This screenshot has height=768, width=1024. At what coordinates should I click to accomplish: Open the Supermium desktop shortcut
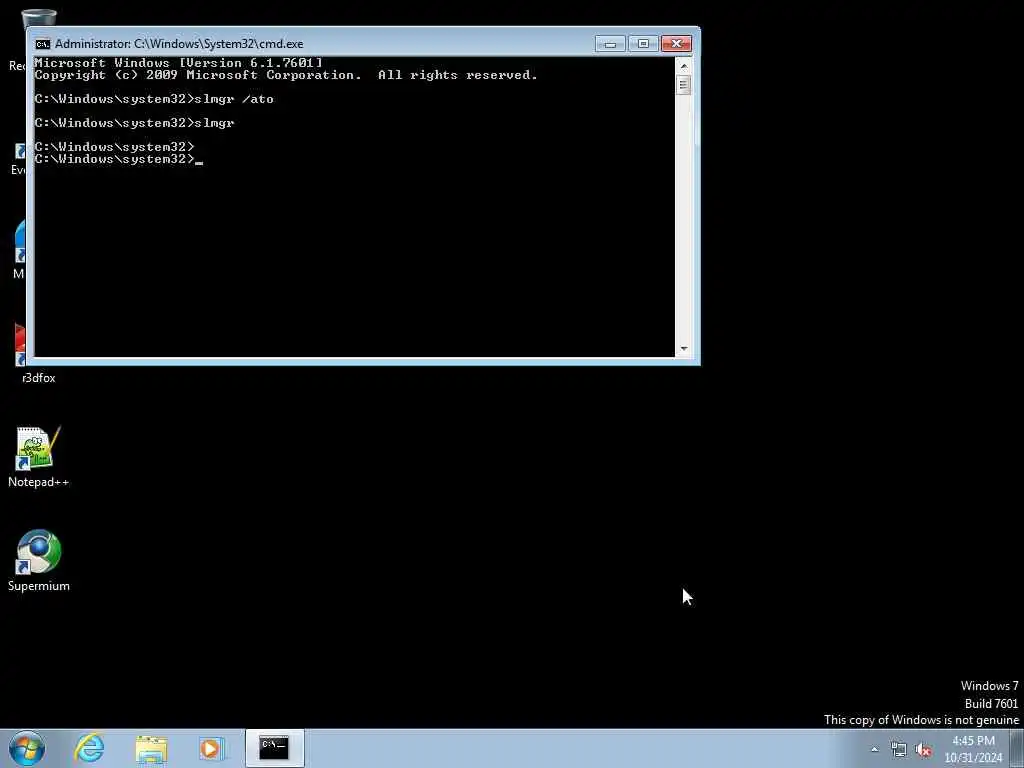[x=39, y=561]
